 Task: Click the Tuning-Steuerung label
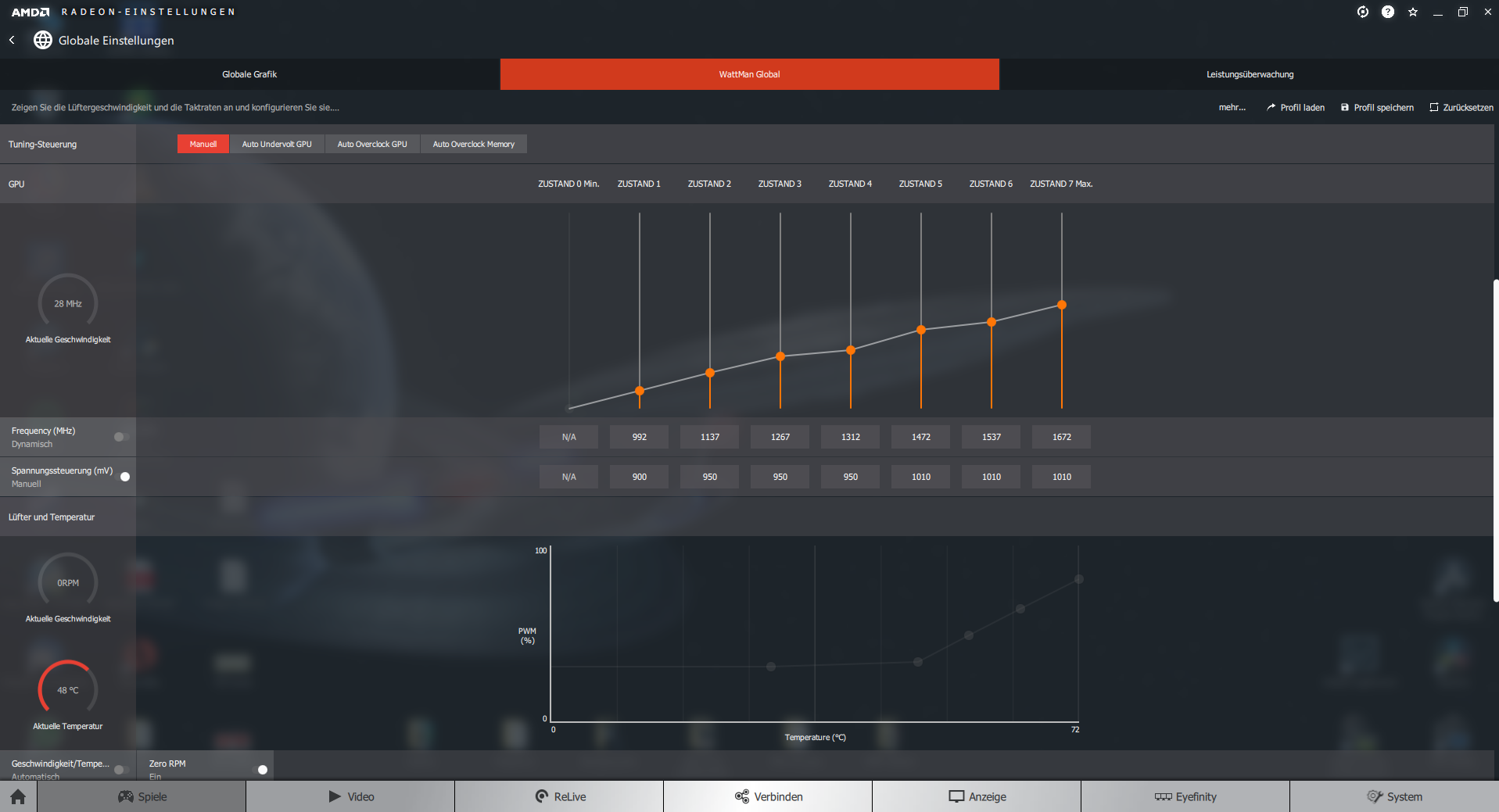pos(42,144)
